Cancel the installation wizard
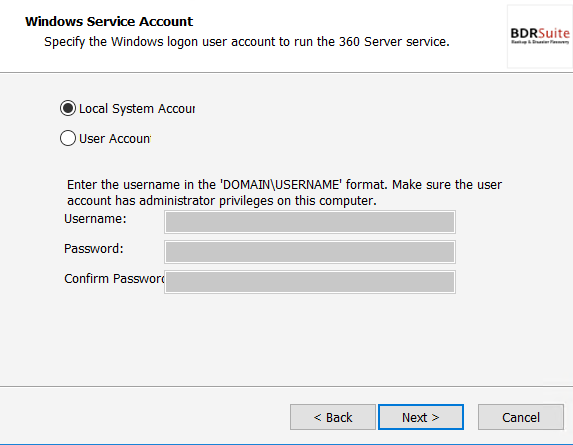This screenshot has height=445, width=573. 521,417
